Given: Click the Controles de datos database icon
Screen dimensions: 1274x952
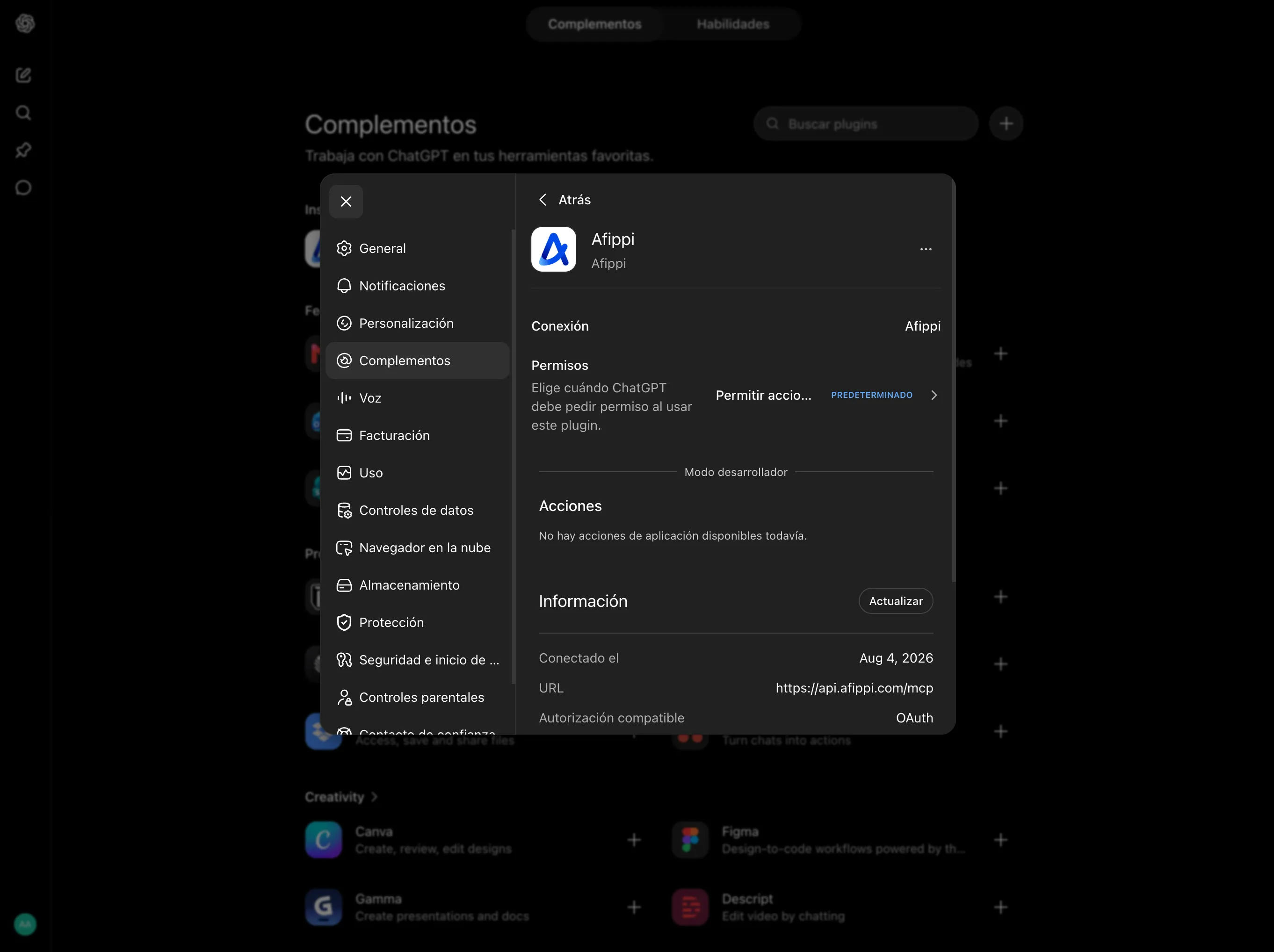Looking at the screenshot, I should (x=344, y=510).
